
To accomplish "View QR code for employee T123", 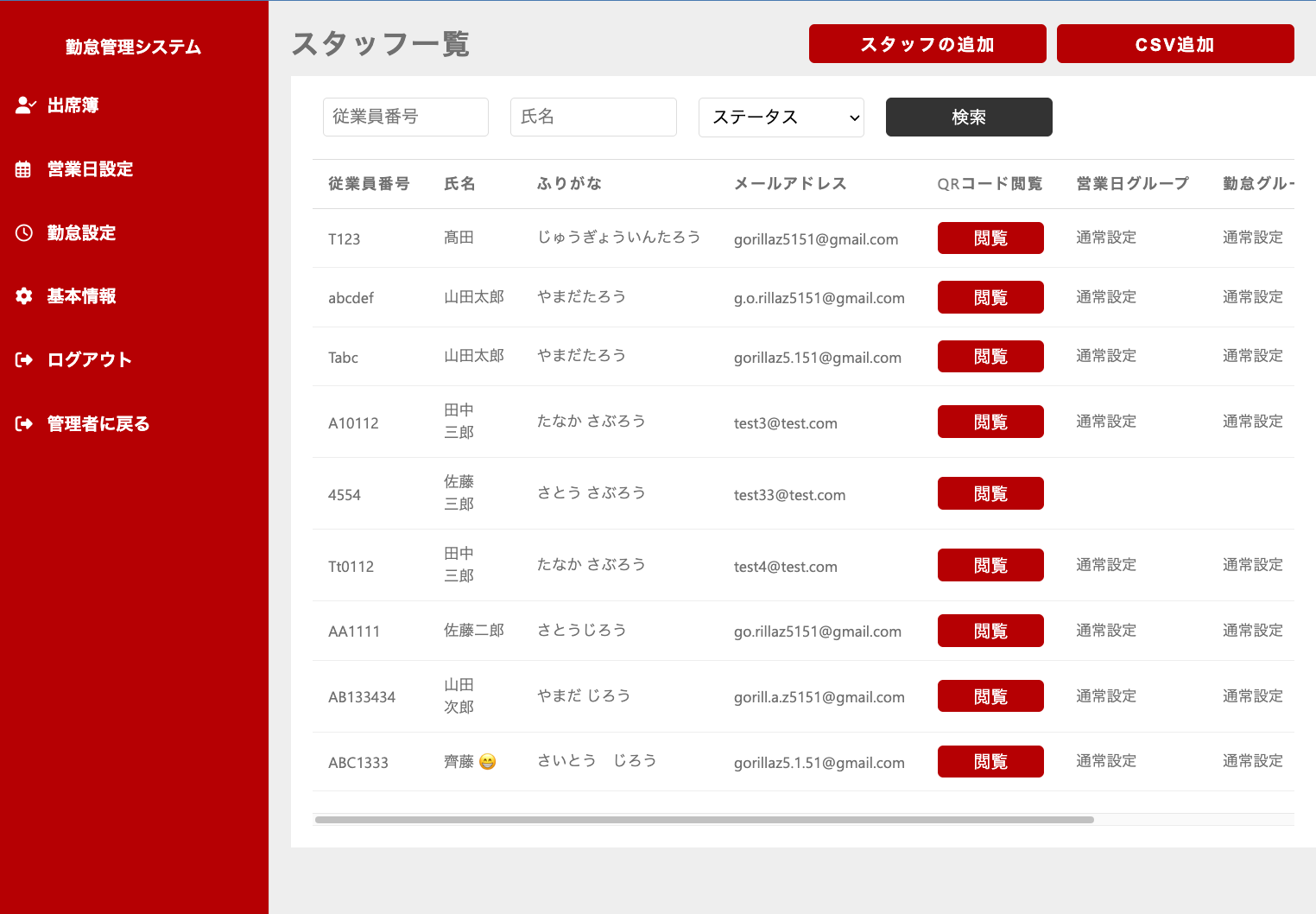I will [x=990, y=238].
